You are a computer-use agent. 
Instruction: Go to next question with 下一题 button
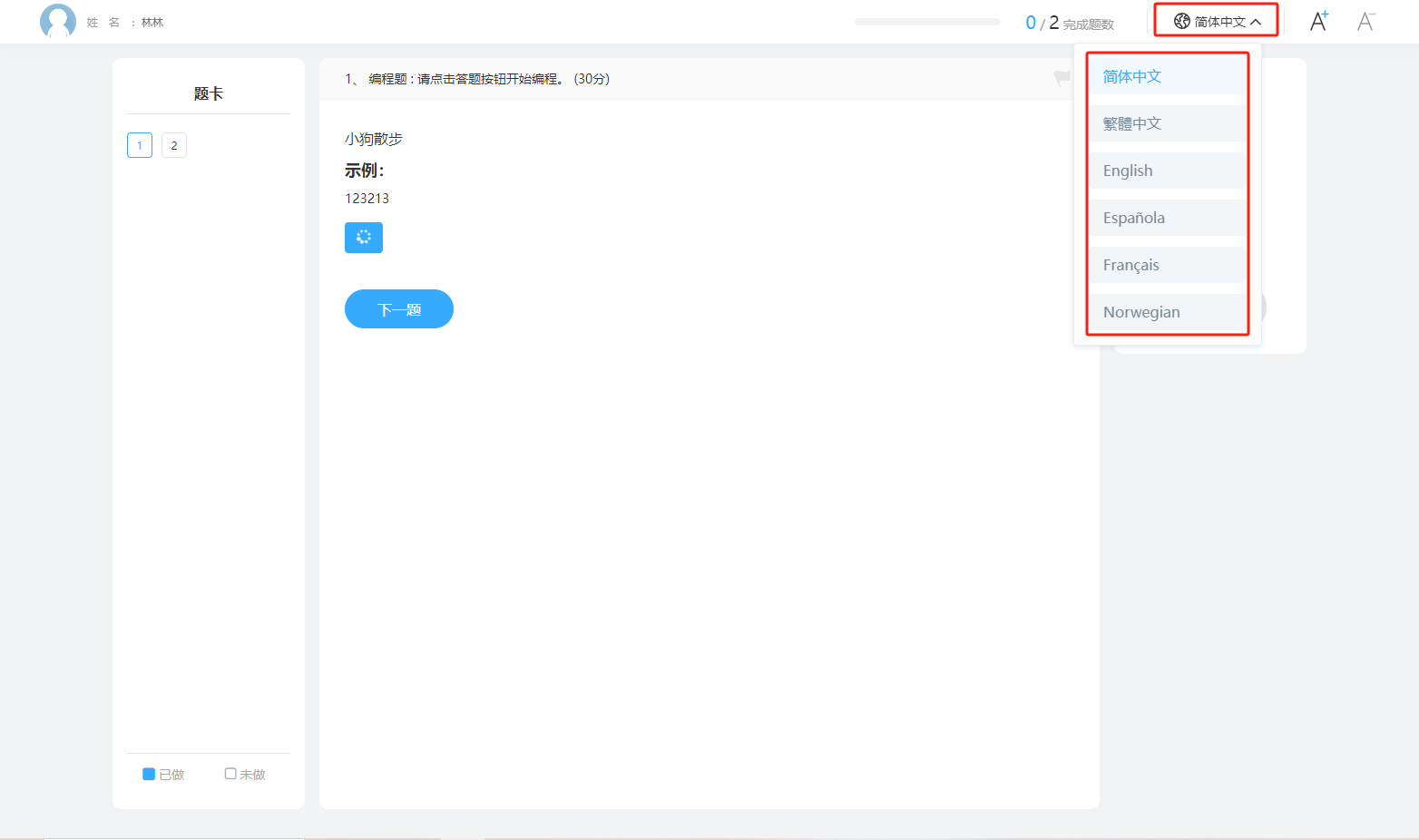399,309
